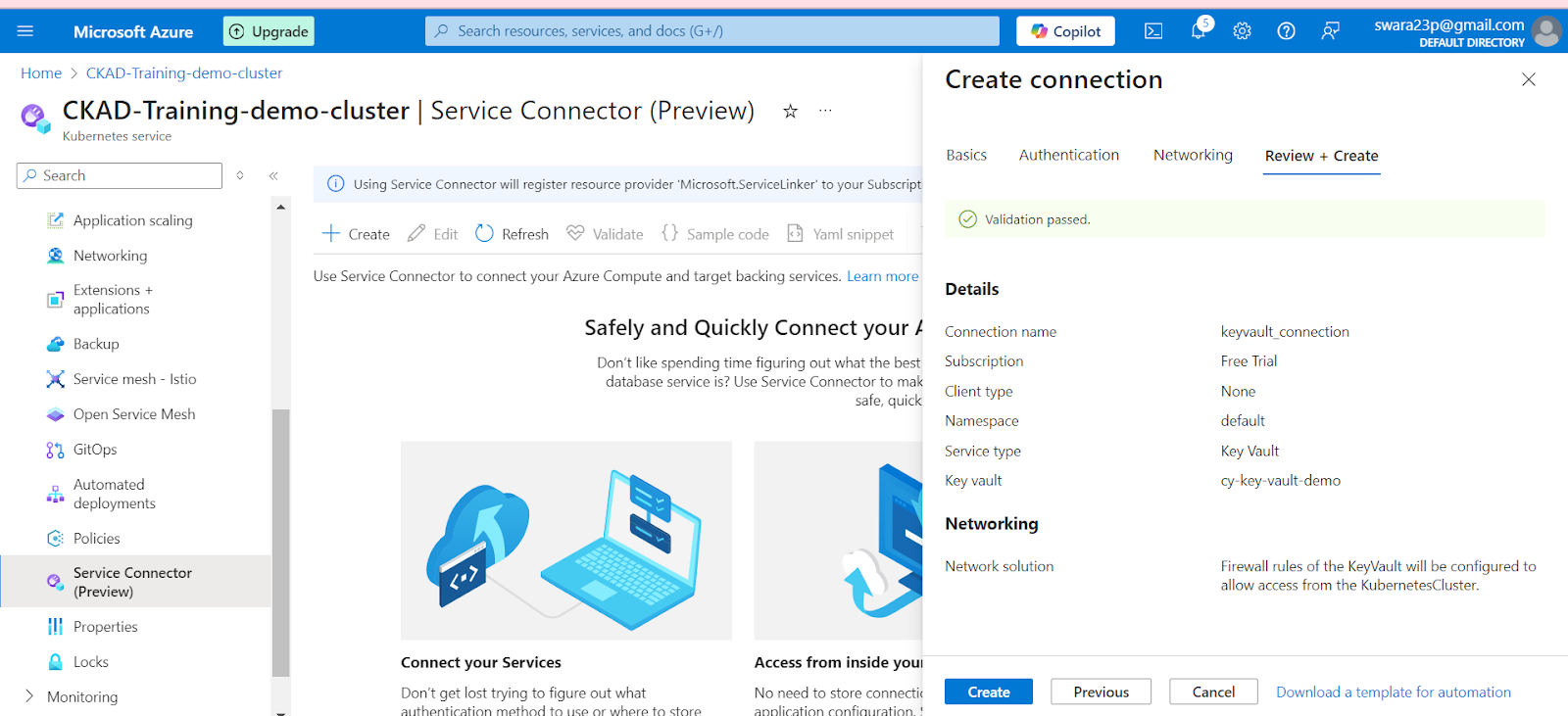Open Policies in the sidebar
The image size is (1568, 716).
coord(96,539)
